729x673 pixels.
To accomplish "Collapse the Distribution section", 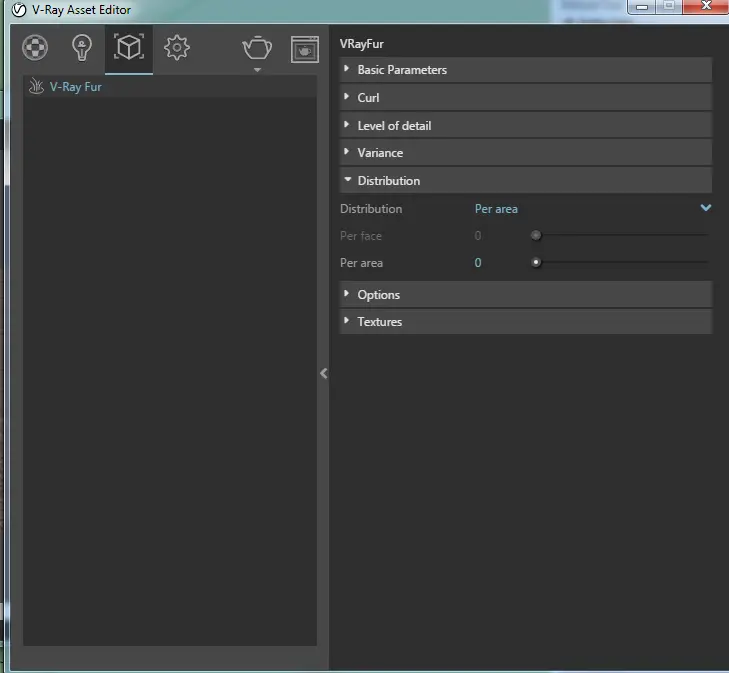I will point(525,180).
